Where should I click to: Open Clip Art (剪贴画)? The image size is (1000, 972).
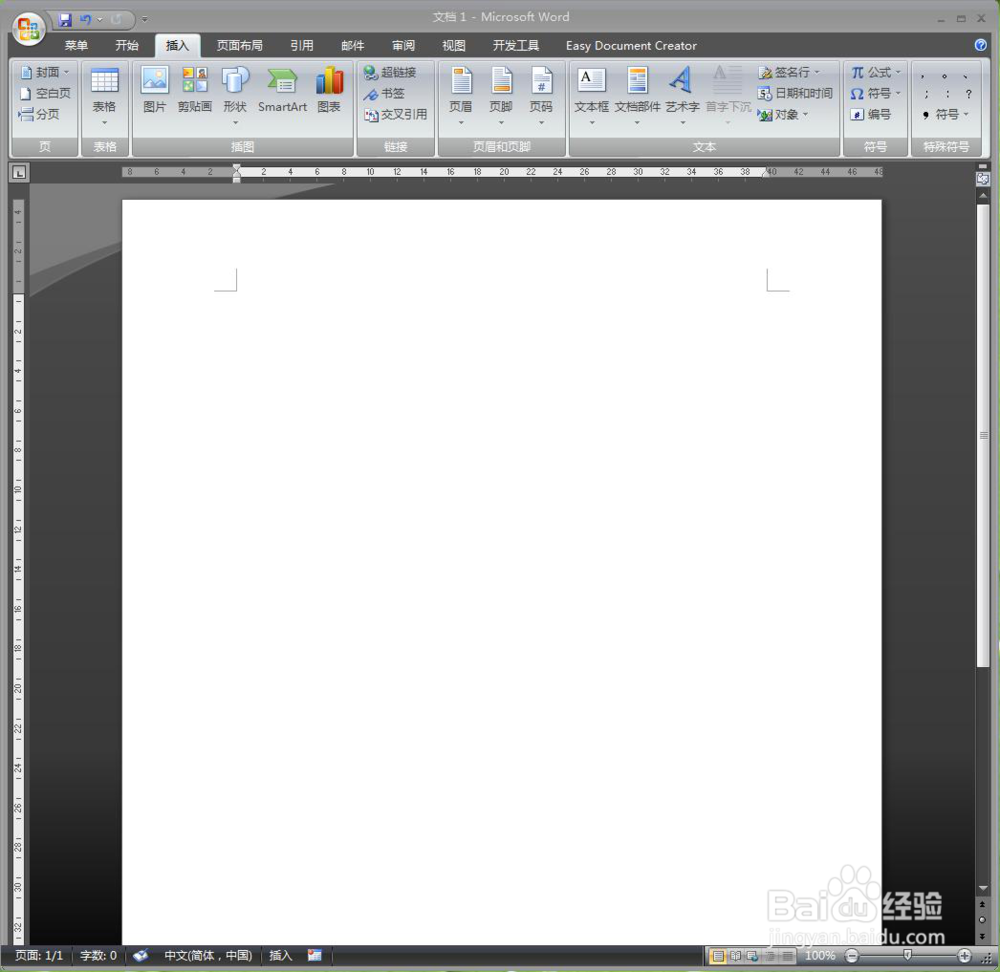pos(195,91)
